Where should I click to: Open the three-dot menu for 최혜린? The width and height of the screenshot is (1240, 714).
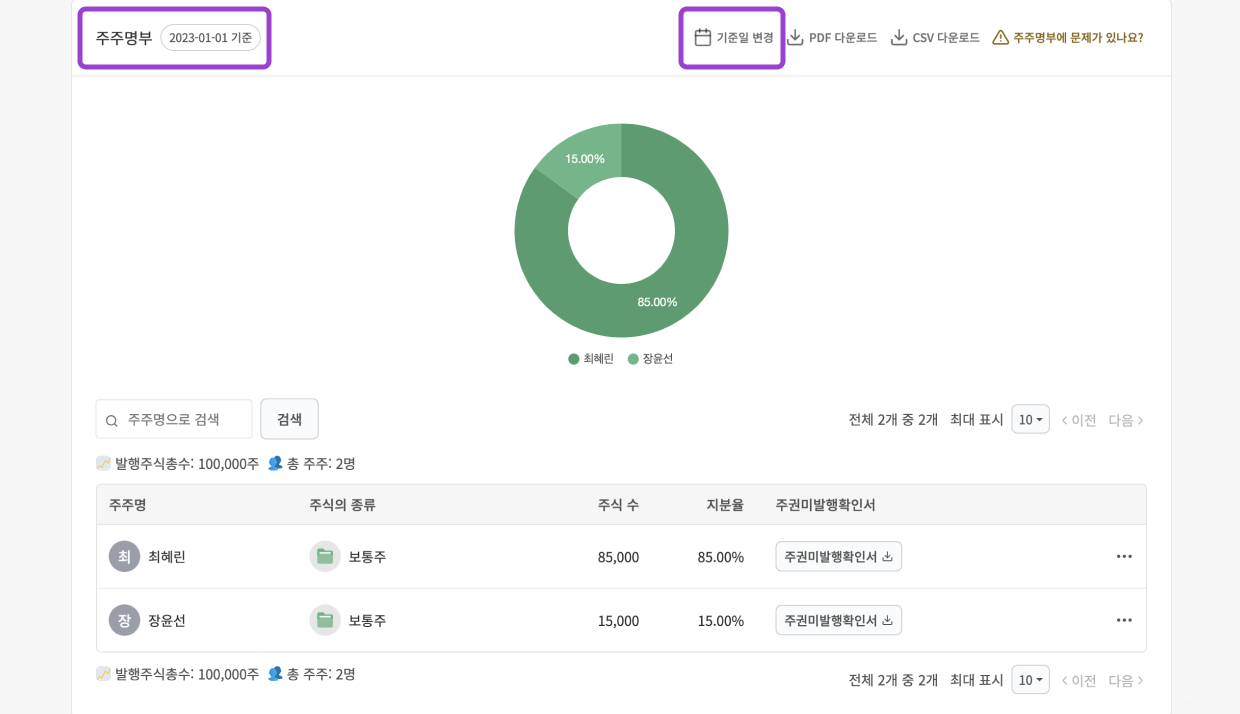point(1124,556)
